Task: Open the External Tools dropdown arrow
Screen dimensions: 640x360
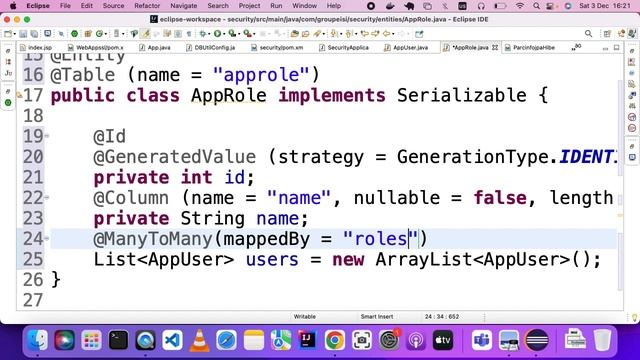Action: (254, 34)
